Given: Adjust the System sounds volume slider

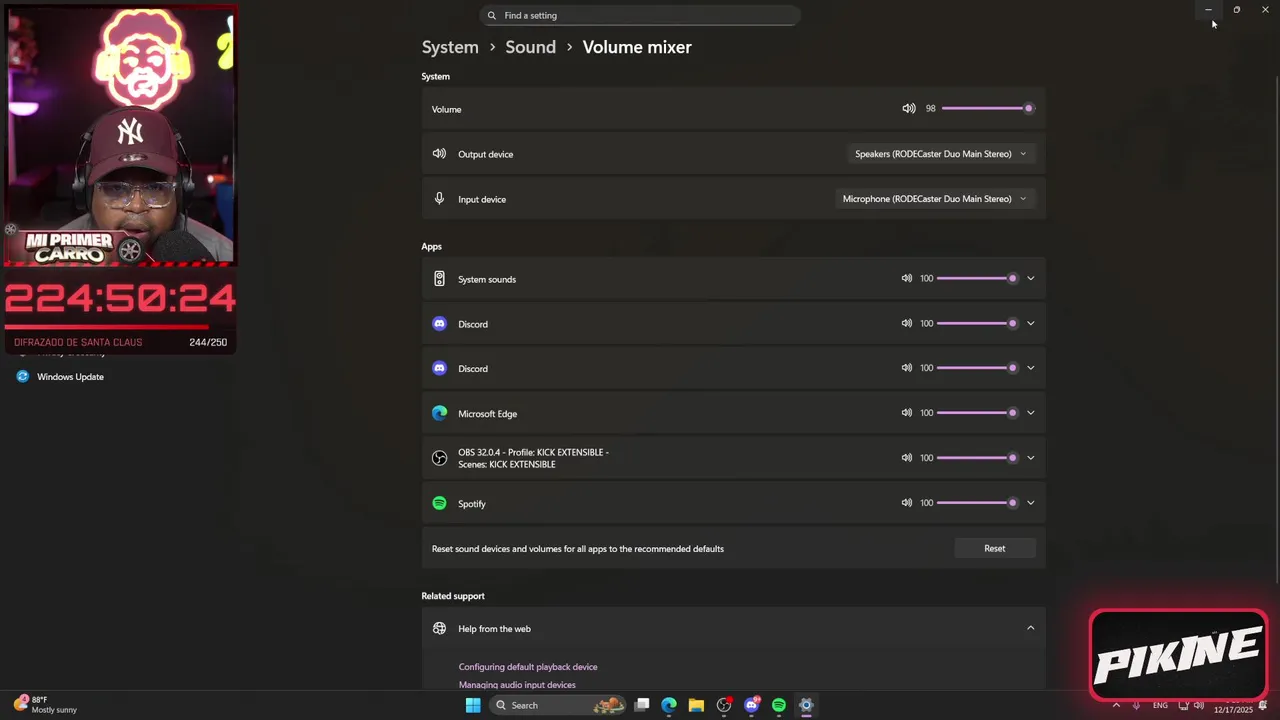Looking at the screenshot, I should 979,278.
